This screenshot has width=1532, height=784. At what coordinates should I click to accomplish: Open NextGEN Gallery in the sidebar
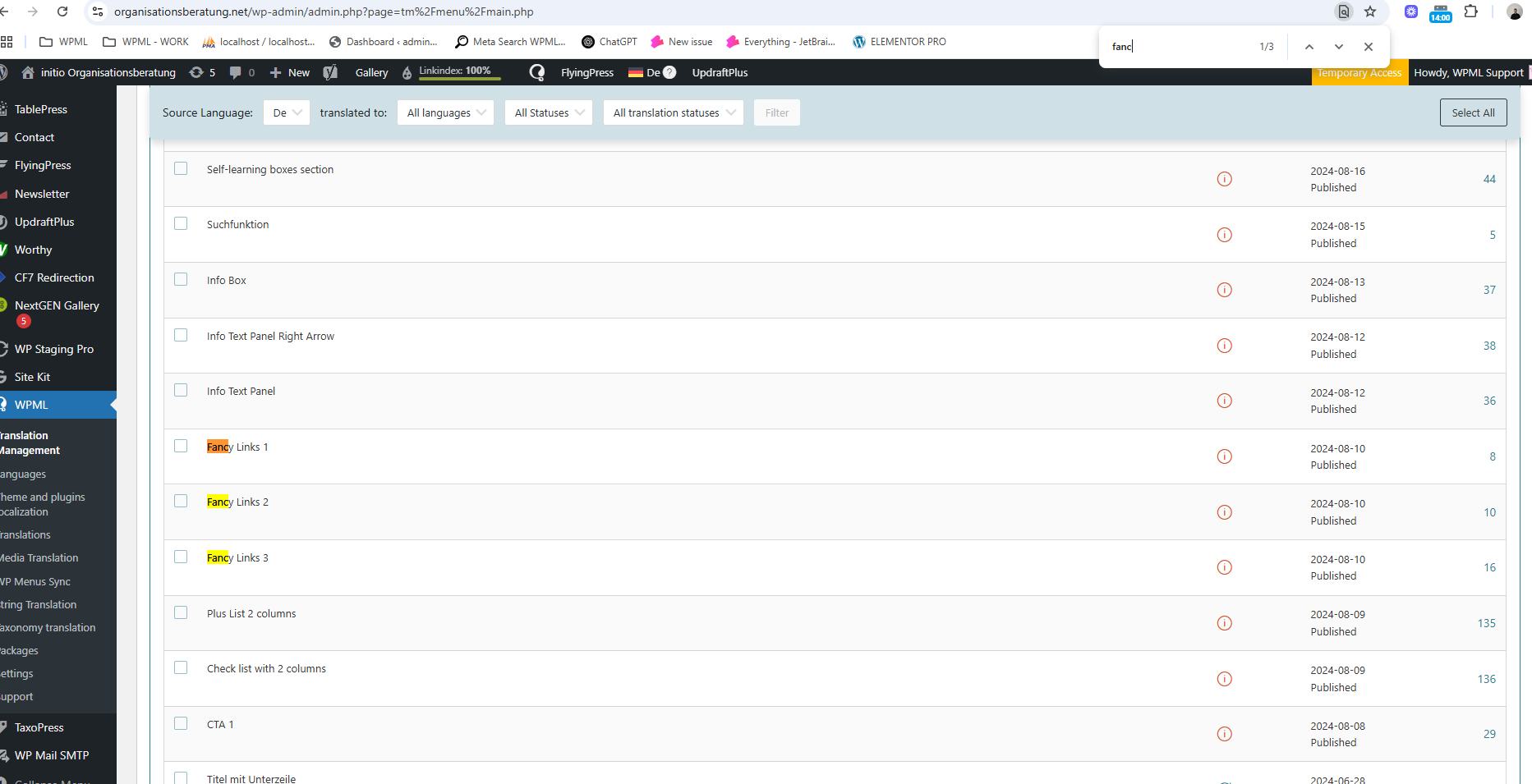(57, 305)
